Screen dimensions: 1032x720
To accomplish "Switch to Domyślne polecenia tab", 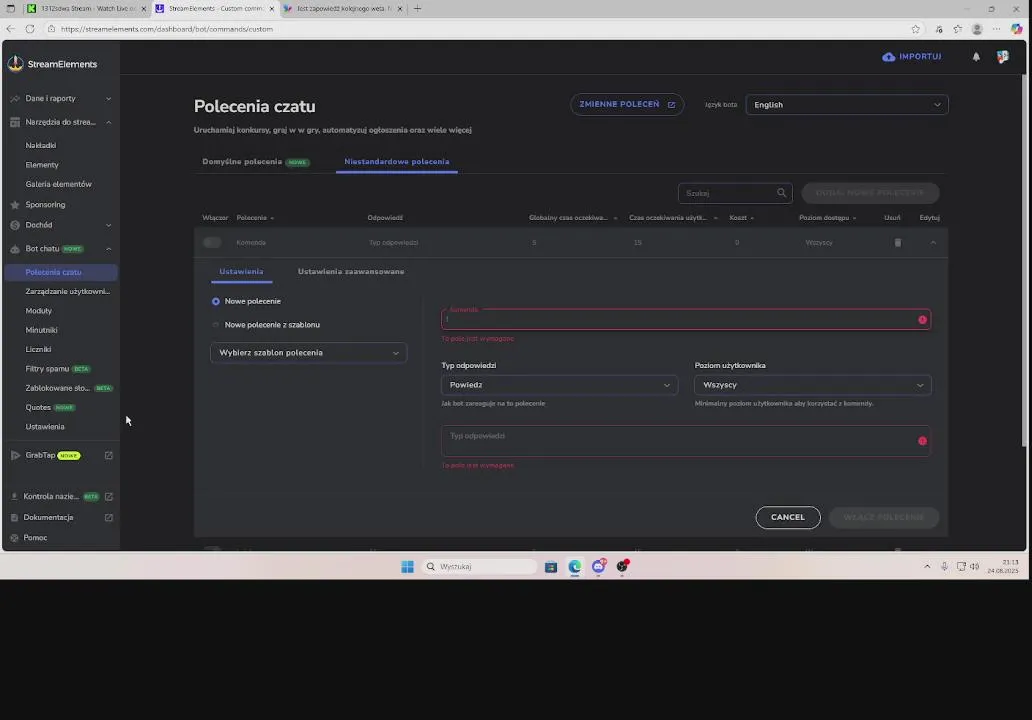I will point(255,162).
